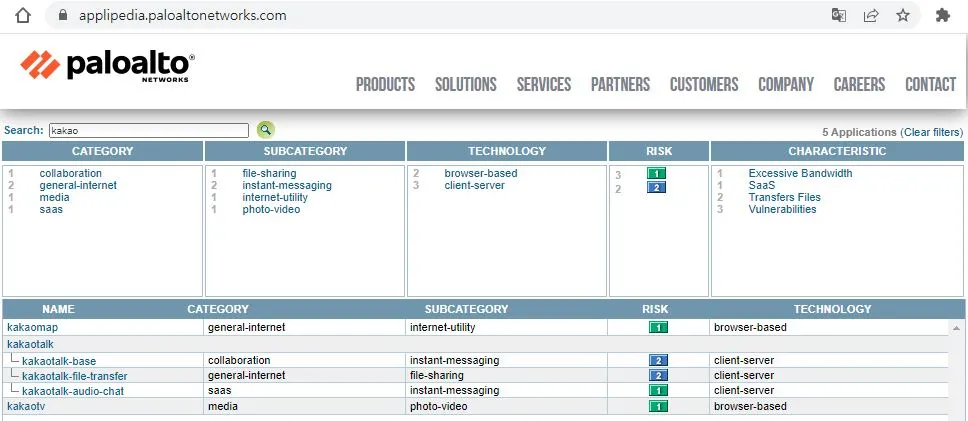Filter by photo-video subcategory
Screen dimensions: 968x421
pos(271,209)
